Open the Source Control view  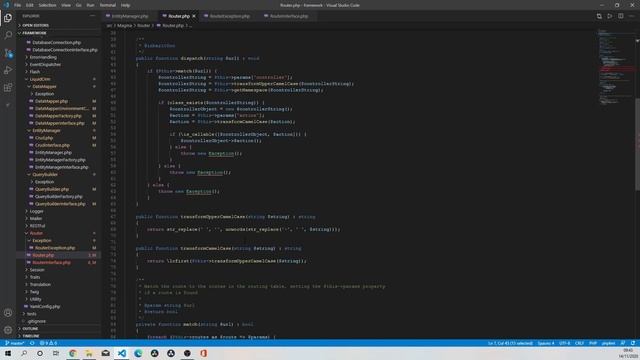[x=8, y=53]
